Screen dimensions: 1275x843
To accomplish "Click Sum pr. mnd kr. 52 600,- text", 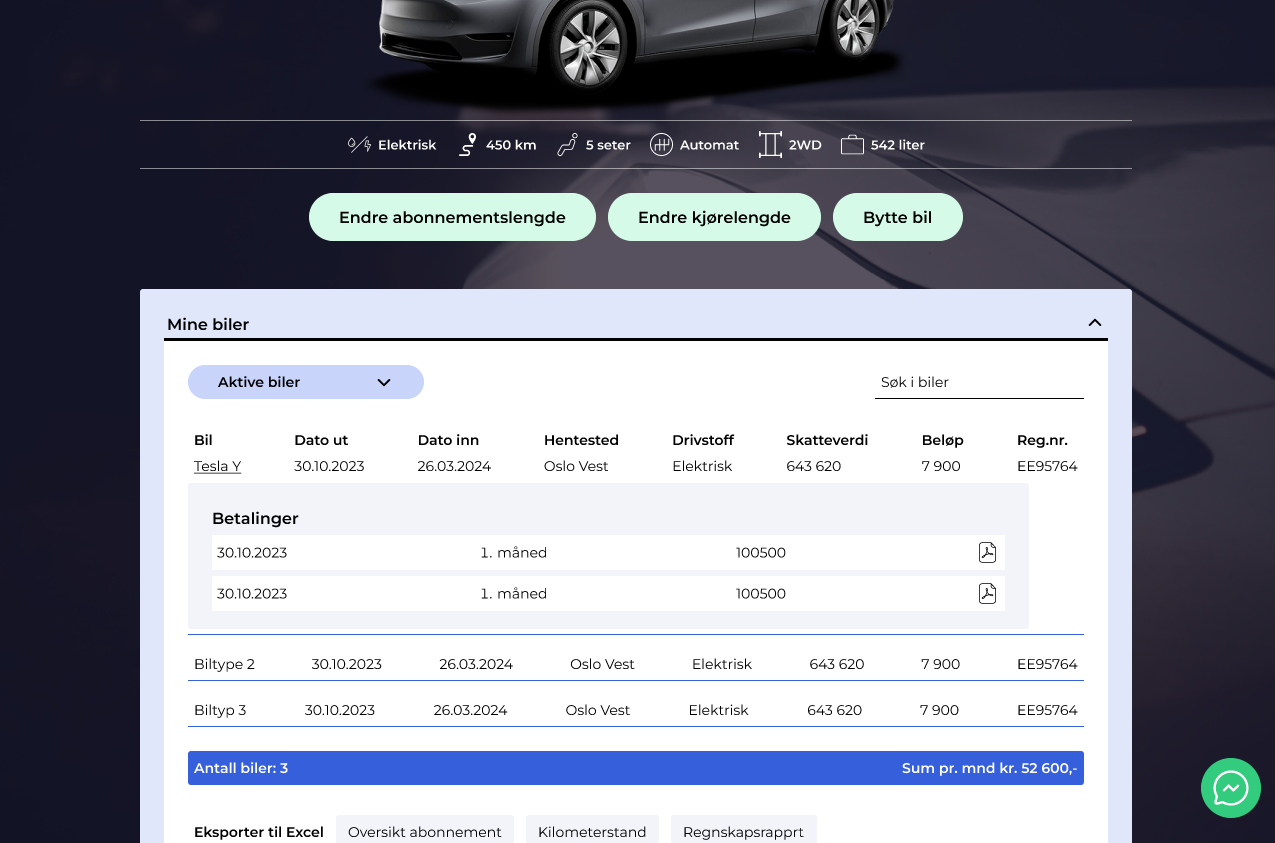I will coord(989,768).
